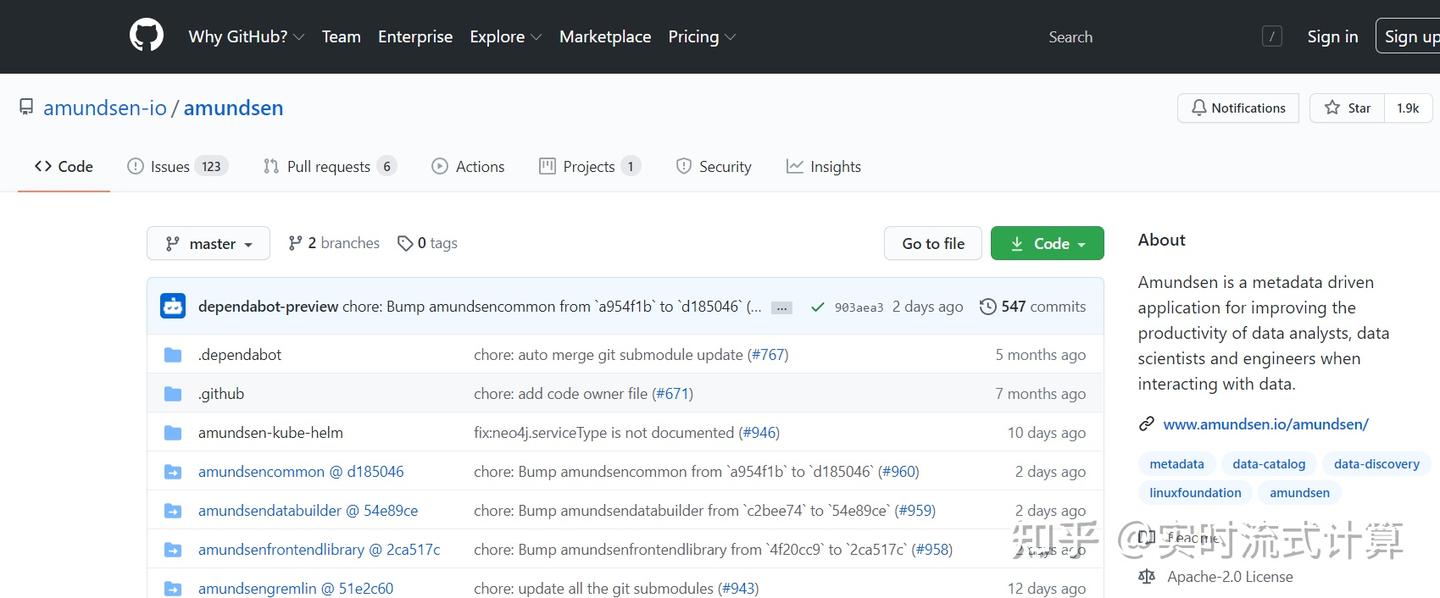Viewport: 1440px width, 598px height.
Task: Click the green checkmark commit status icon
Action: pyautogui.click(x=817, y=306)
